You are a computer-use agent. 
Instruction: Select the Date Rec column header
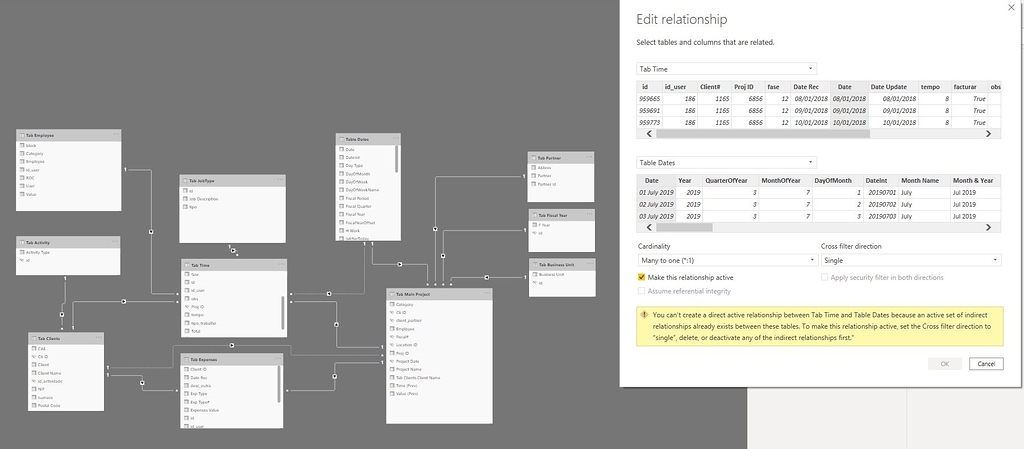(x=806, y=86)
